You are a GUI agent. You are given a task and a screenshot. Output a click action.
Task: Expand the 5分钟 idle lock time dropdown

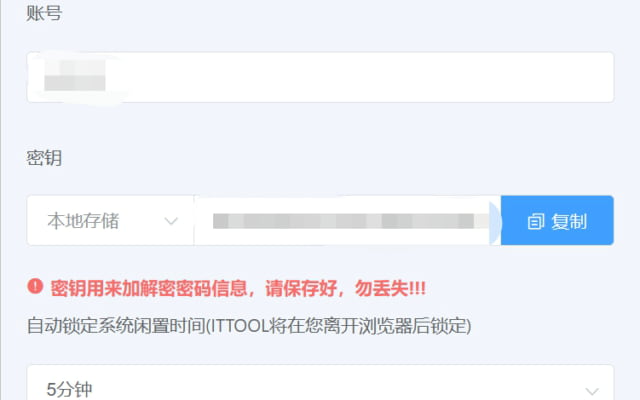[x=320, y=384]
